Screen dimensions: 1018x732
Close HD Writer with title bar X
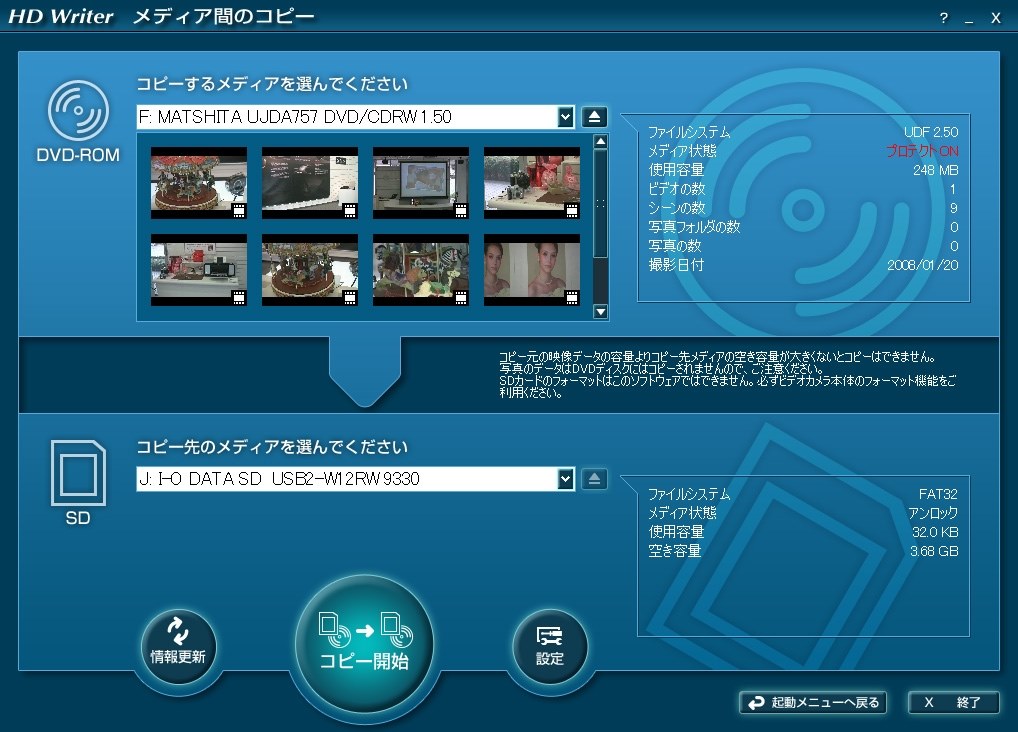coord(996,18)
